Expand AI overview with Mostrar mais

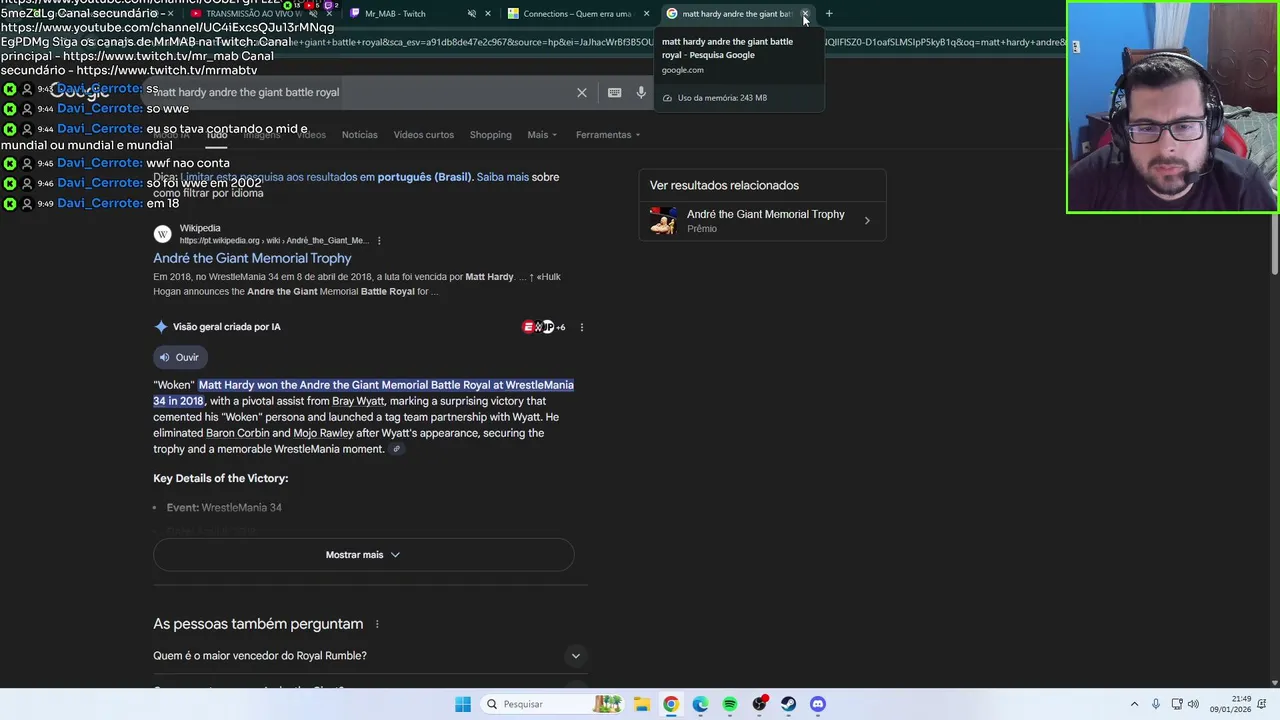[x=363, y=555]
